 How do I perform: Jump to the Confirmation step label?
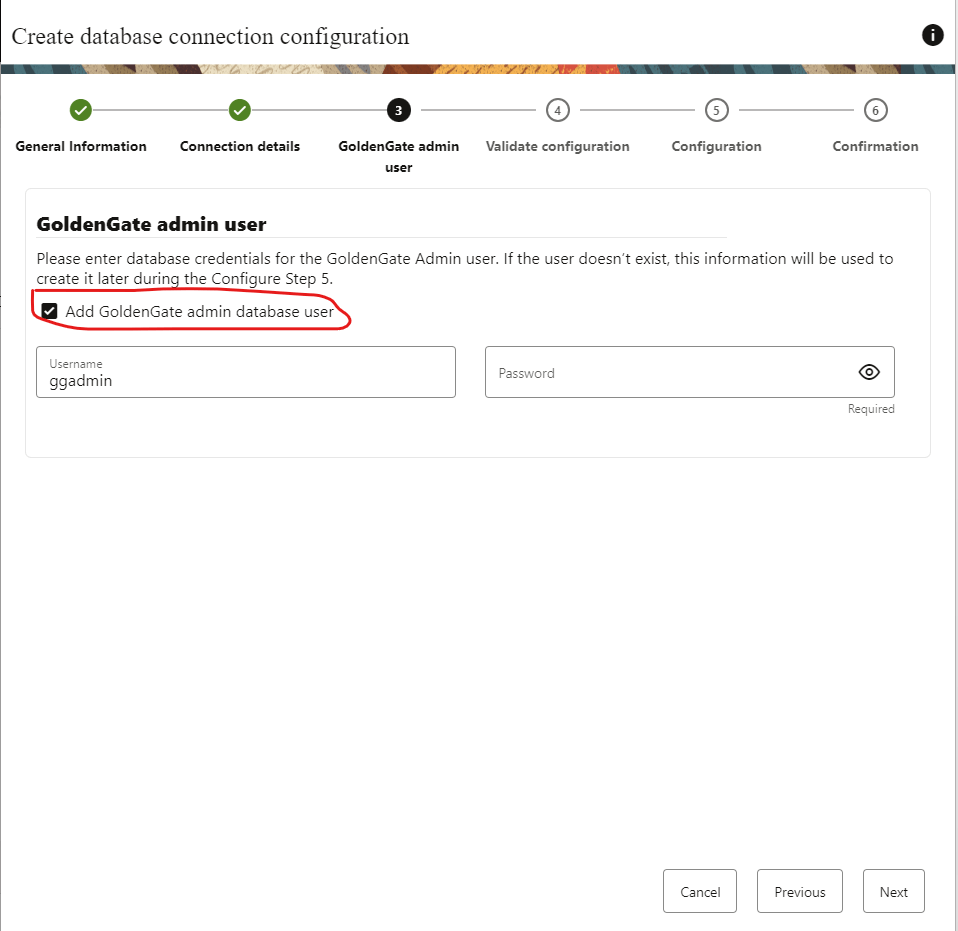pos(875,146)
